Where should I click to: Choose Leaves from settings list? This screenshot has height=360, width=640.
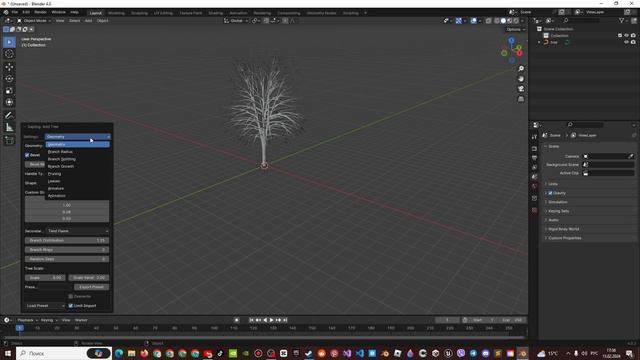(x=77, y=181)
